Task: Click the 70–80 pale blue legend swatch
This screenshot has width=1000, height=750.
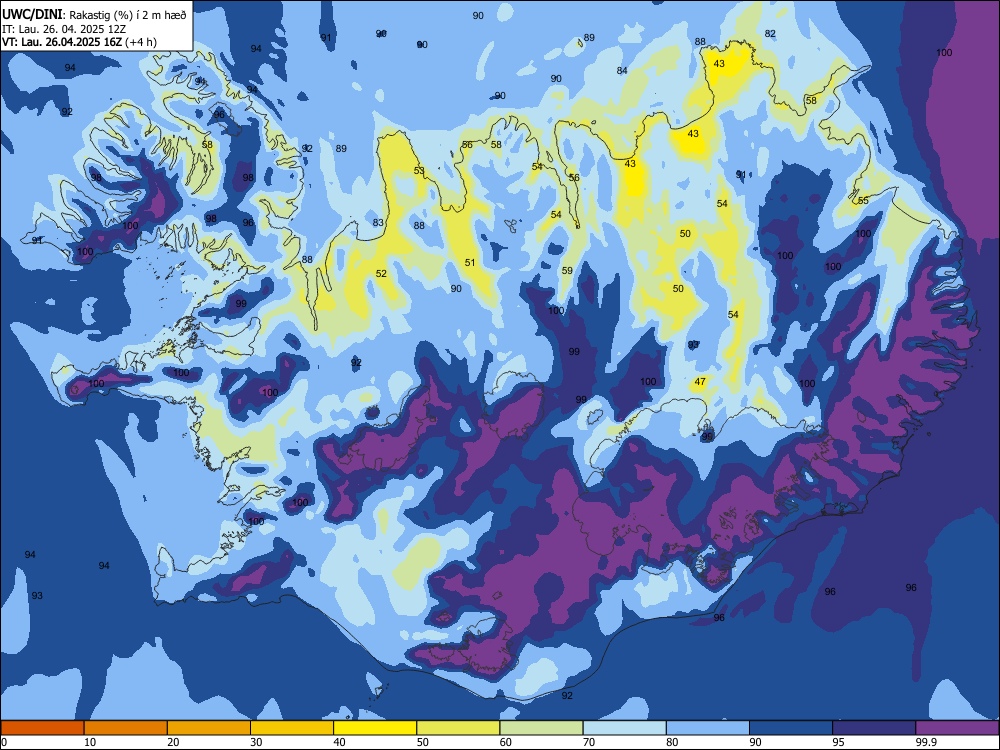Action: click(x=624, y=728)
